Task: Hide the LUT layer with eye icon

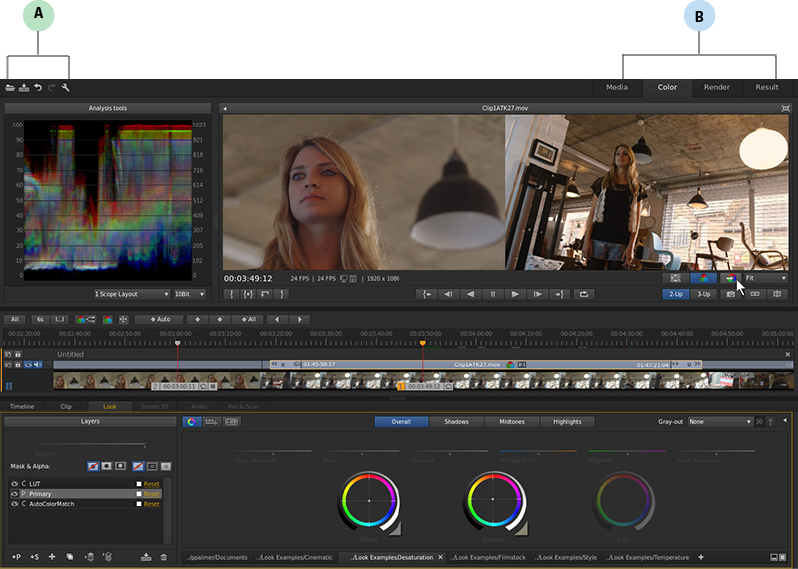Action: click(14, 484)
